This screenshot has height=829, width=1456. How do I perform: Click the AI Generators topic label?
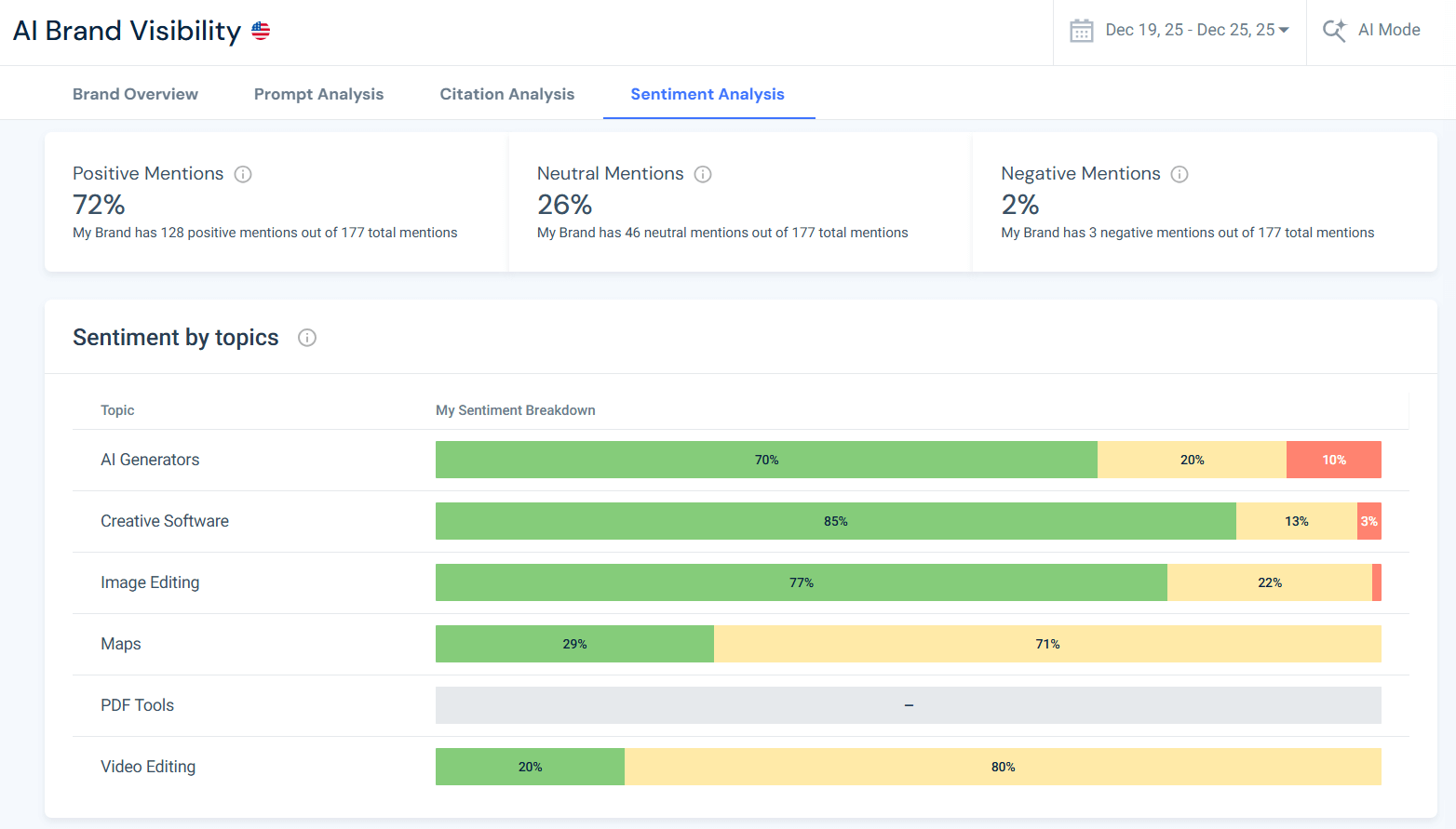[150, 459]
